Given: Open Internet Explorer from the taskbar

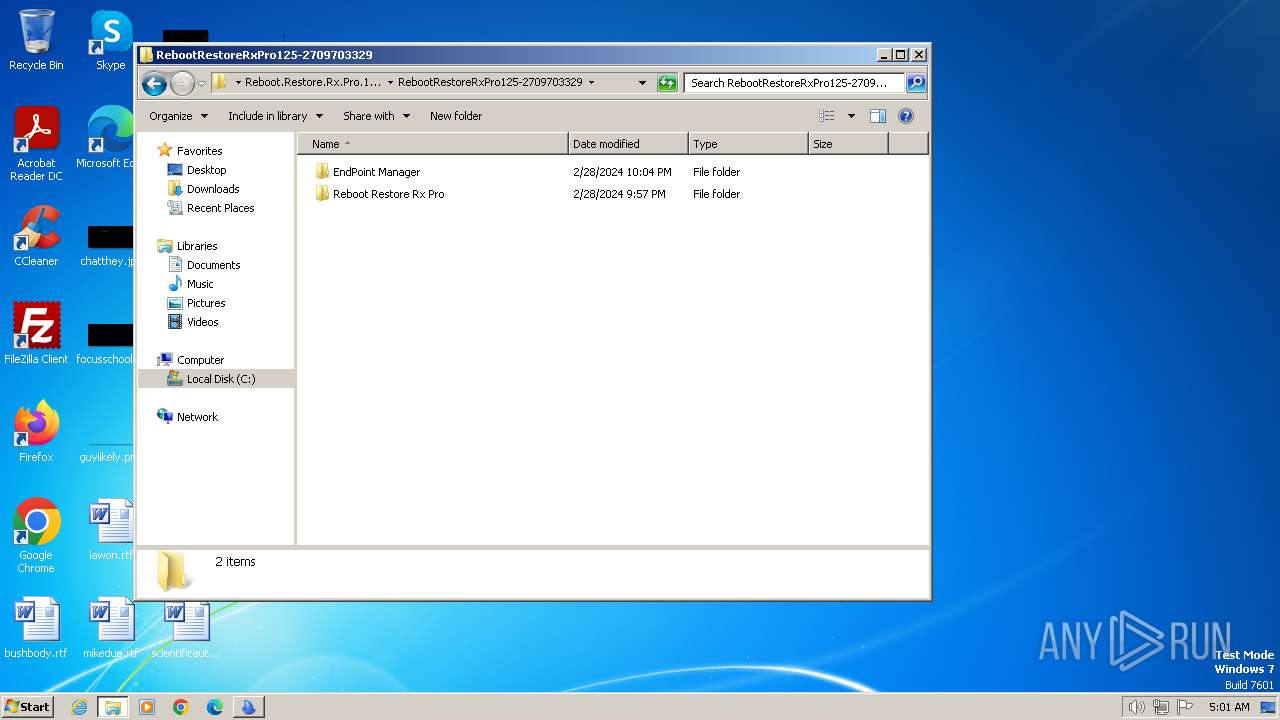Looking at the screenshot, I should (79, 707).
